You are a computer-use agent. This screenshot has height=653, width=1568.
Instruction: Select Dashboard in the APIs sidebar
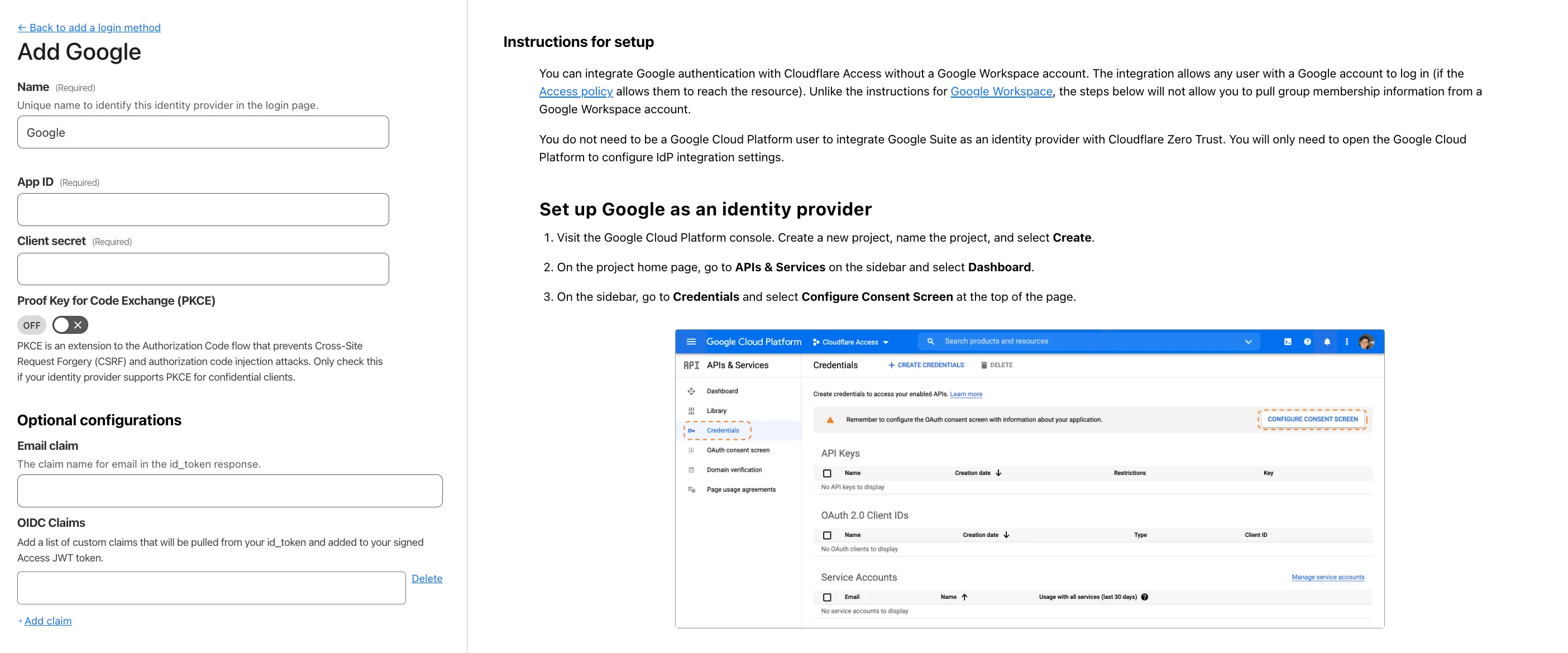point(722,391)
